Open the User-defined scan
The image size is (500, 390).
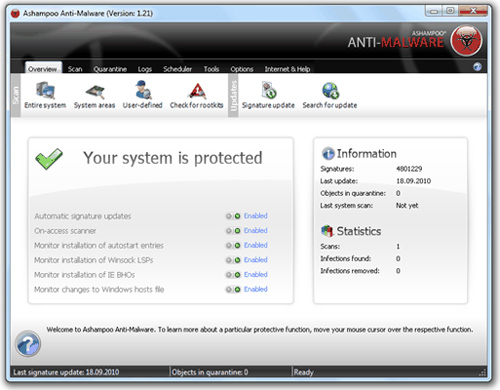pos(143,95)
